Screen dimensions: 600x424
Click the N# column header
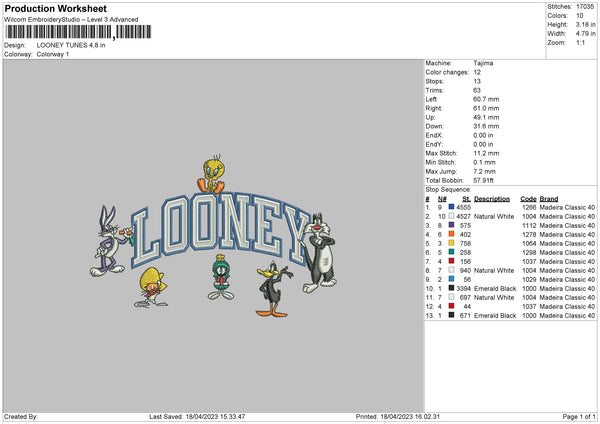coord(442,199)
